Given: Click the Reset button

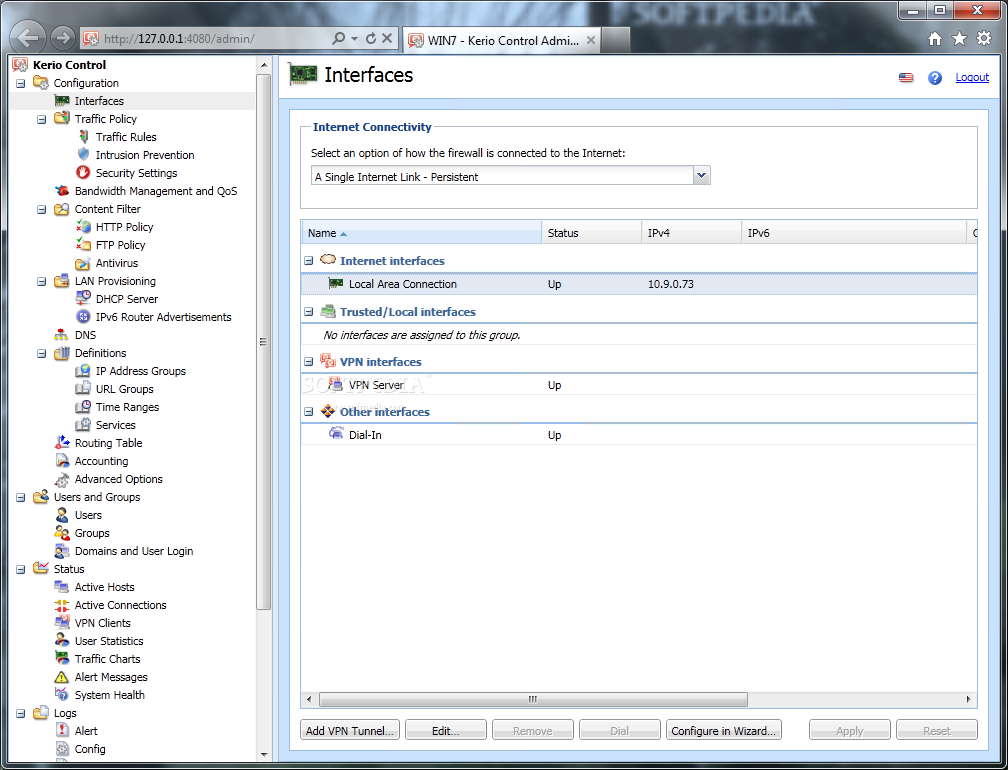Looking at the screenshot, I should [x=937, y=730].
